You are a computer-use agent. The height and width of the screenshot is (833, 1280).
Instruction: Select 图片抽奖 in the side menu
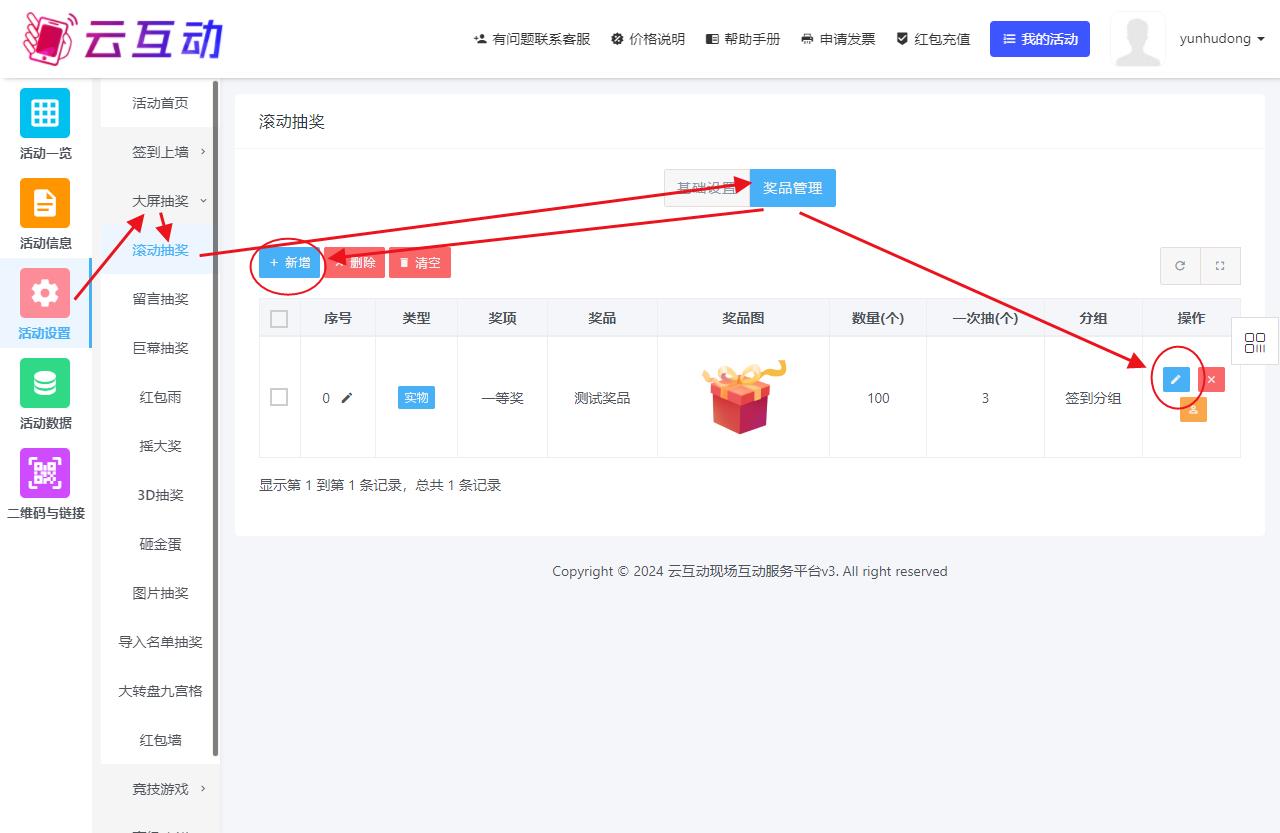point(160,593)
